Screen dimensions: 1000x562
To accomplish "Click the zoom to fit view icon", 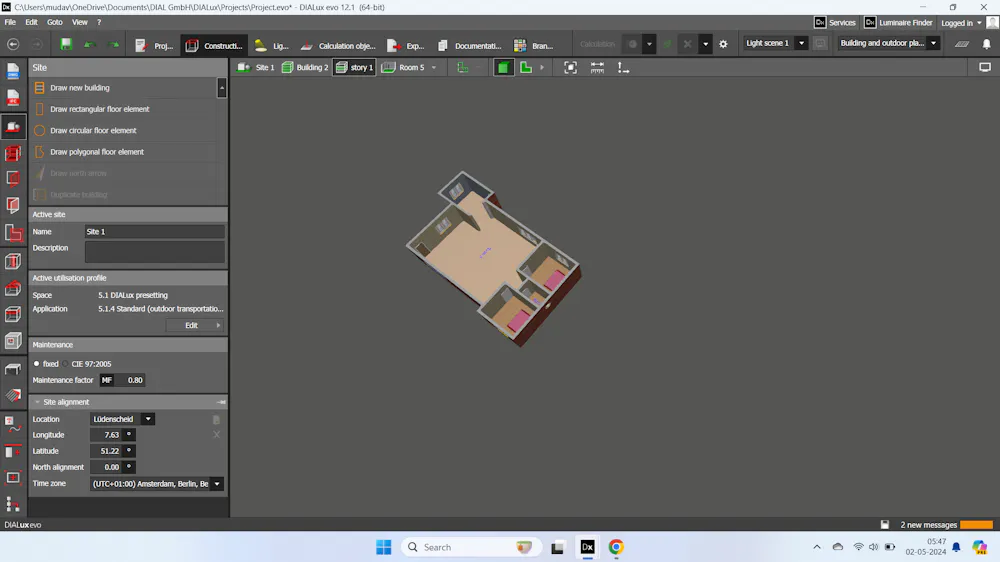I will 570,68.
